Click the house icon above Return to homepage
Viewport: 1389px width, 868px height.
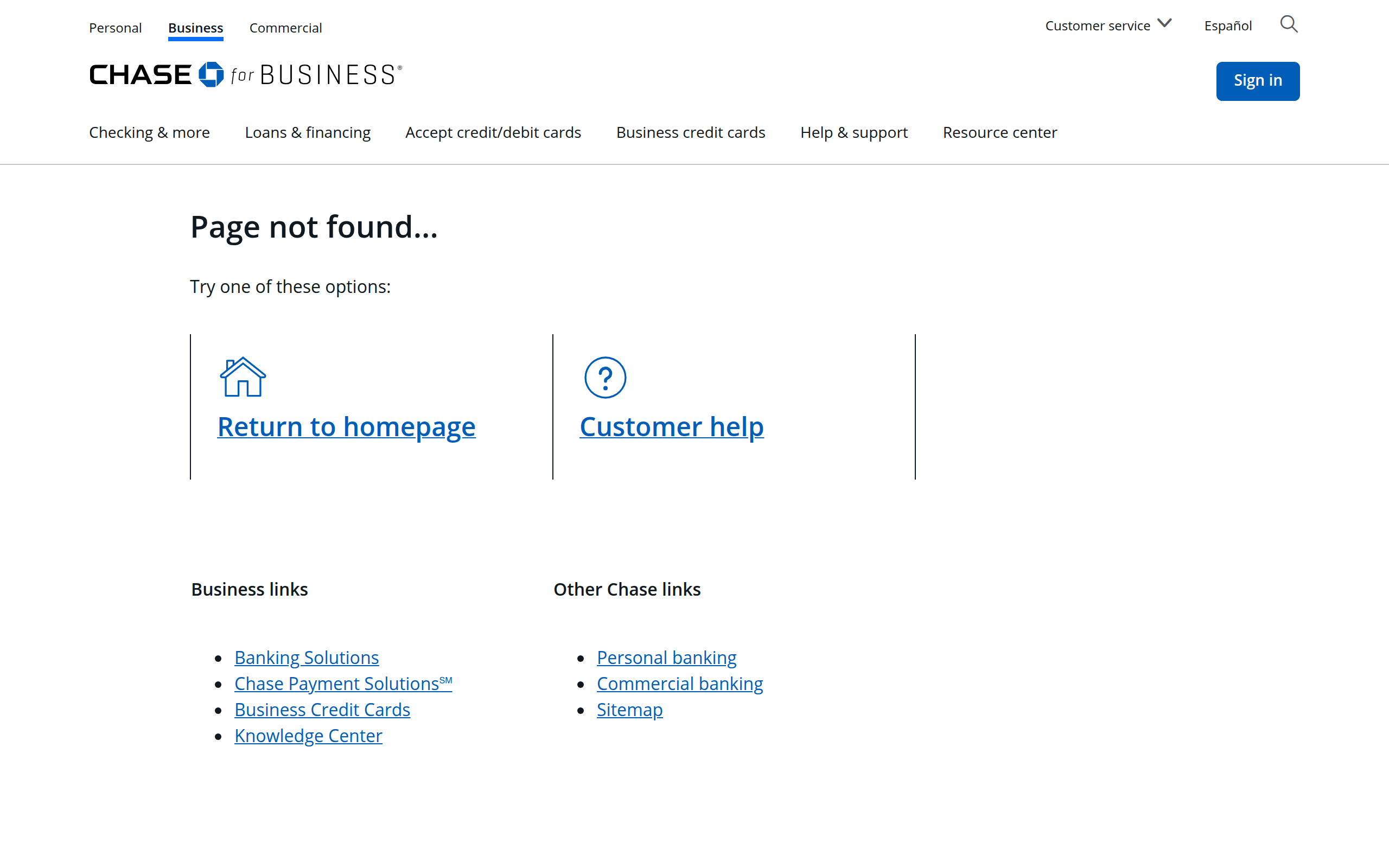(243, 376)
